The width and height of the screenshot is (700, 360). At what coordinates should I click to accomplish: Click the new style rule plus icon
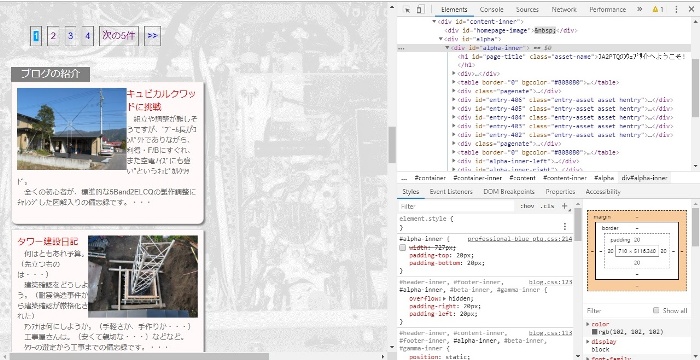point(564,206)
